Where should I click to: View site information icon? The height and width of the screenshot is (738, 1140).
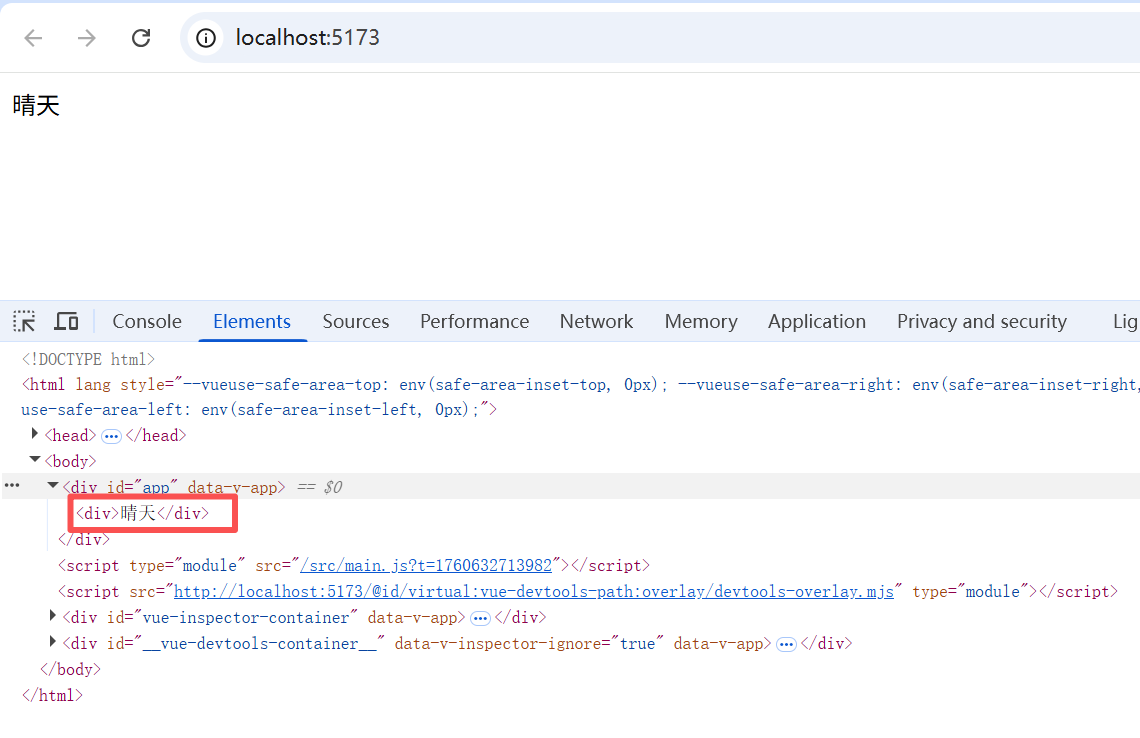coord(206,38)
